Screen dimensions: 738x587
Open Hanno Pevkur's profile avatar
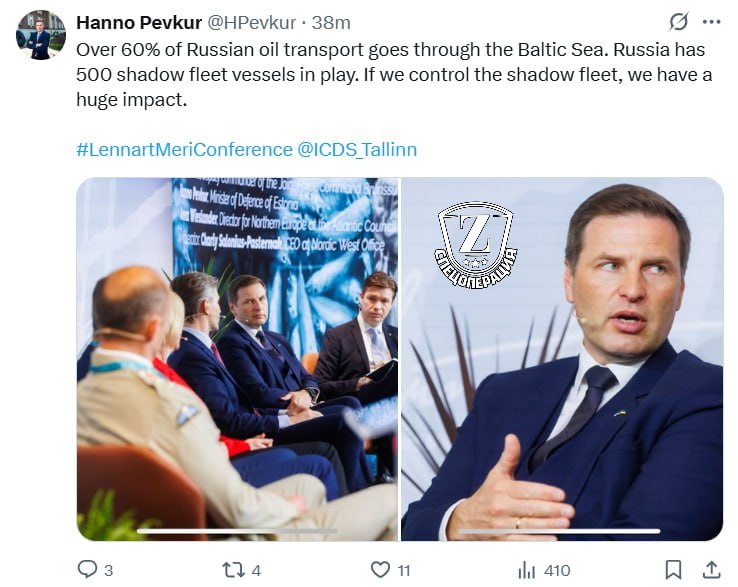pyautogui.click(x=40, y=36)
